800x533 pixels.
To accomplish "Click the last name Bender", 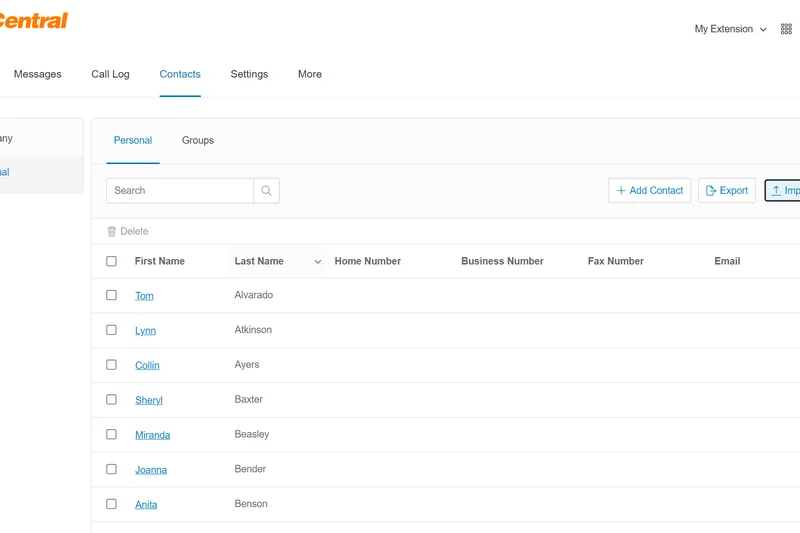I will coord(250,469).
